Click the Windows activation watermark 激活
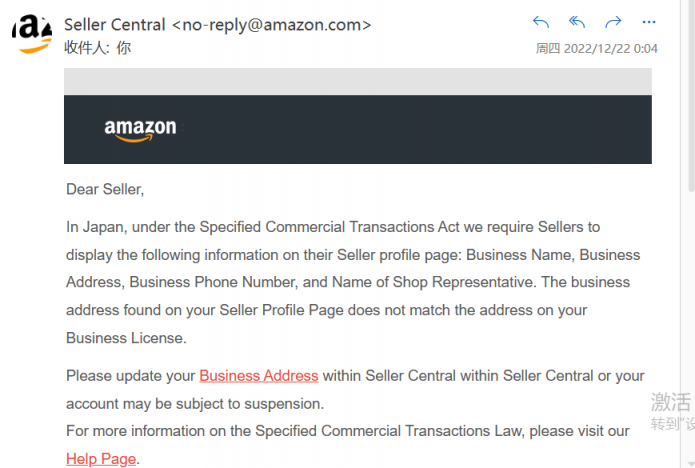Screen dimensions: 695x468 pos(671,402)
